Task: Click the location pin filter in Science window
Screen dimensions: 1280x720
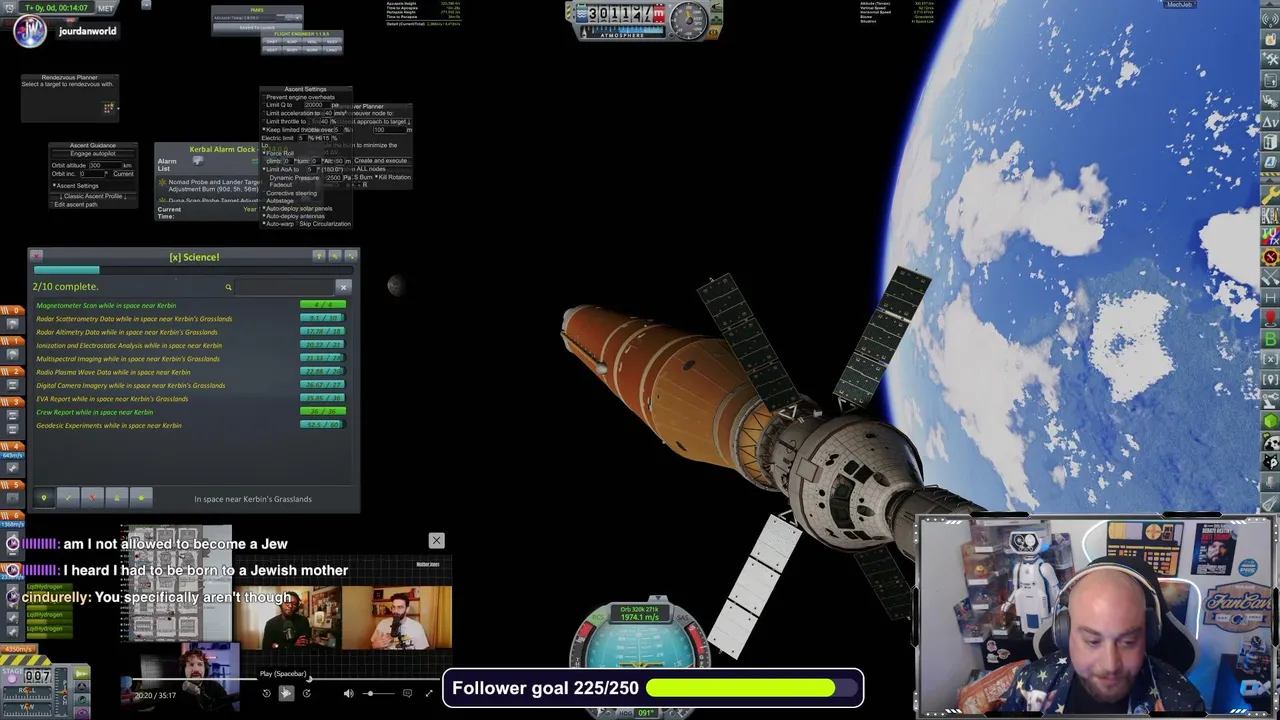Action: [44, 498]
